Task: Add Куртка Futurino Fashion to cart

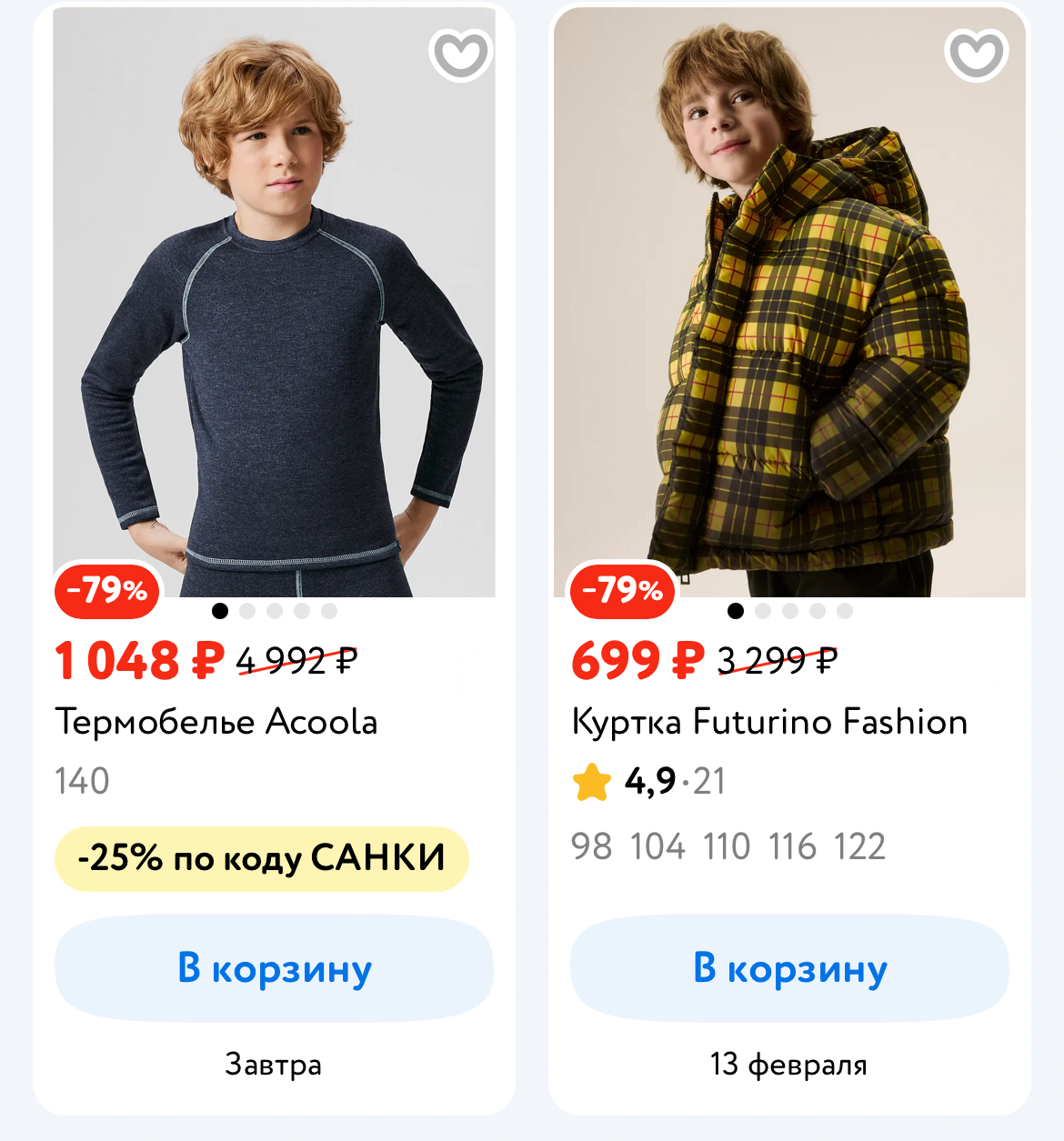Action: pos(789,968)
